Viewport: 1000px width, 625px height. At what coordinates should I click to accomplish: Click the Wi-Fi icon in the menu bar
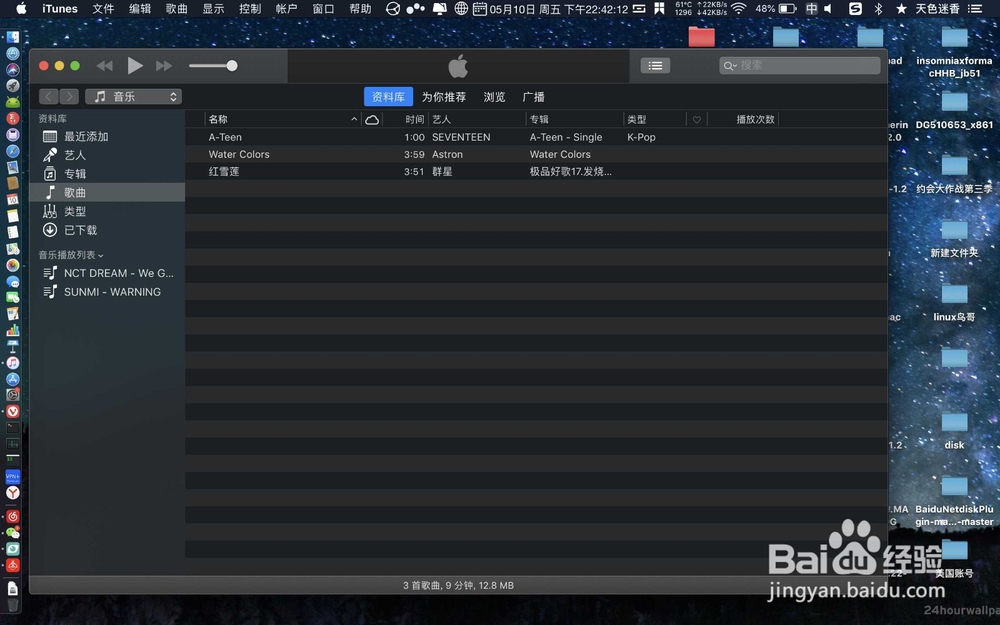pos(739,8)
